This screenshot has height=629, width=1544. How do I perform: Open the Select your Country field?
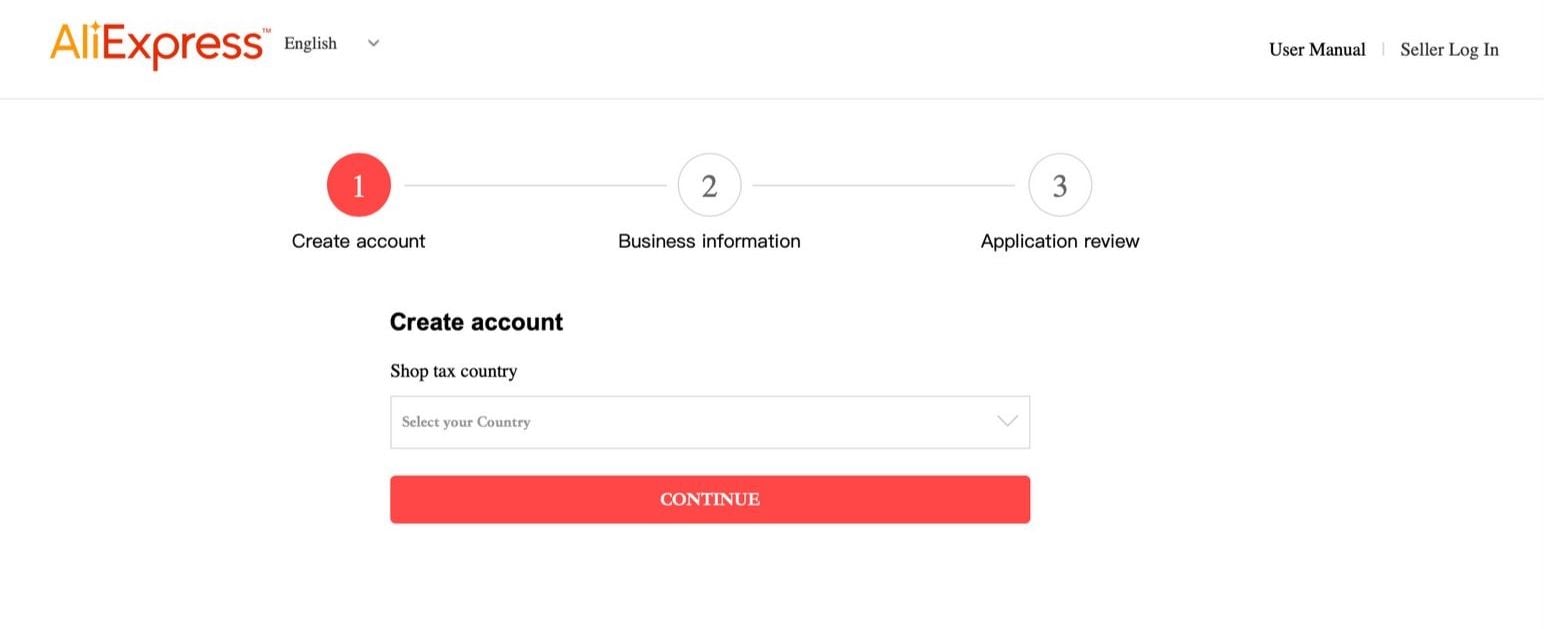point(690,422)
